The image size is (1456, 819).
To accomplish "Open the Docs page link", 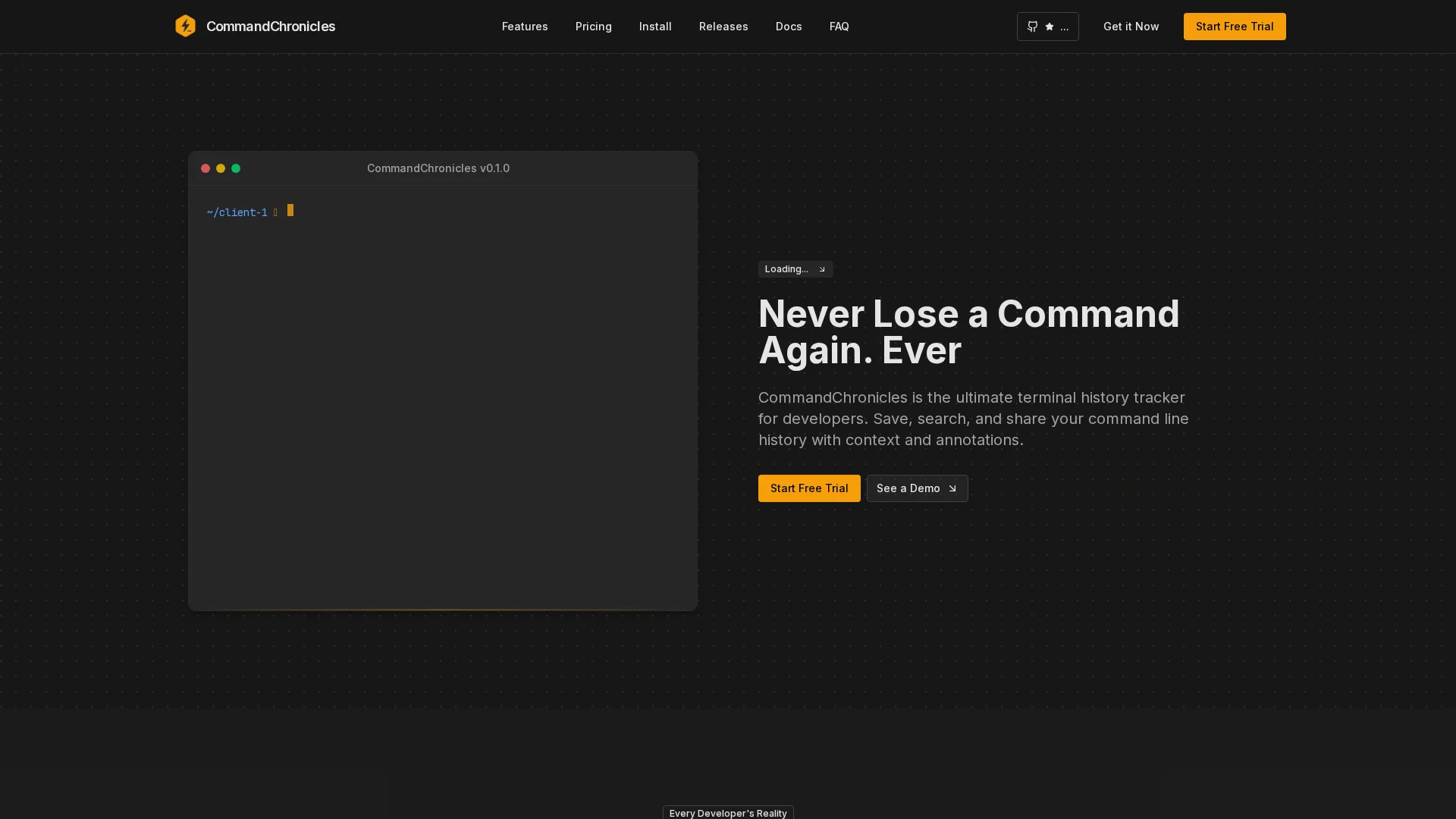I will (789, 27).
